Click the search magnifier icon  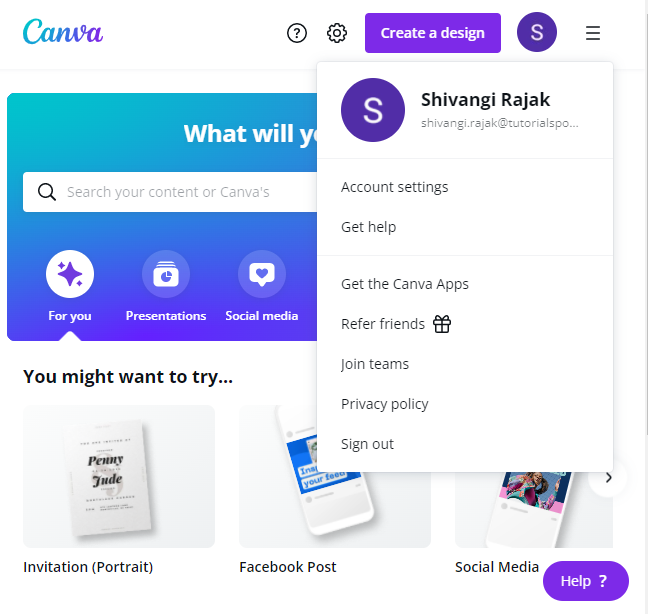[47, 192]
